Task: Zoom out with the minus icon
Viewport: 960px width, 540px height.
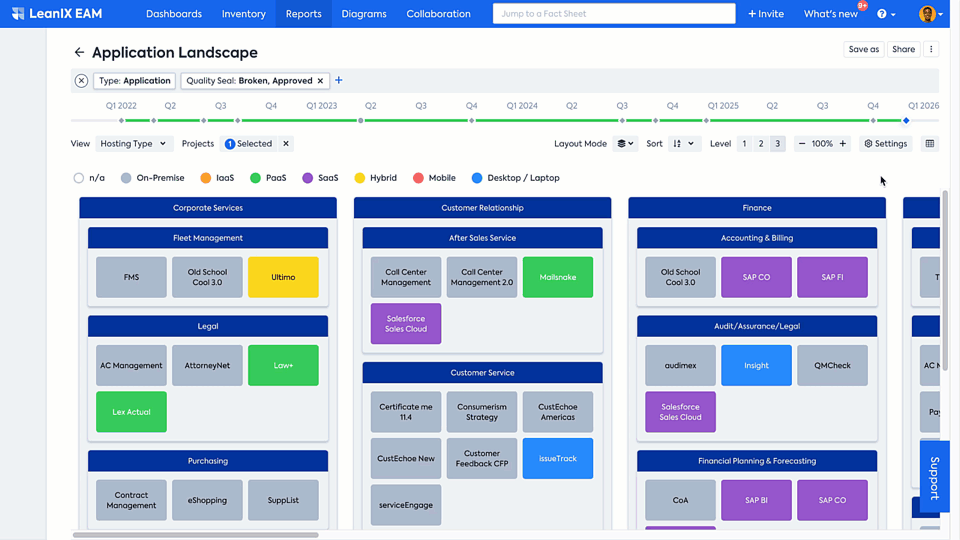Action: [802, 144]
